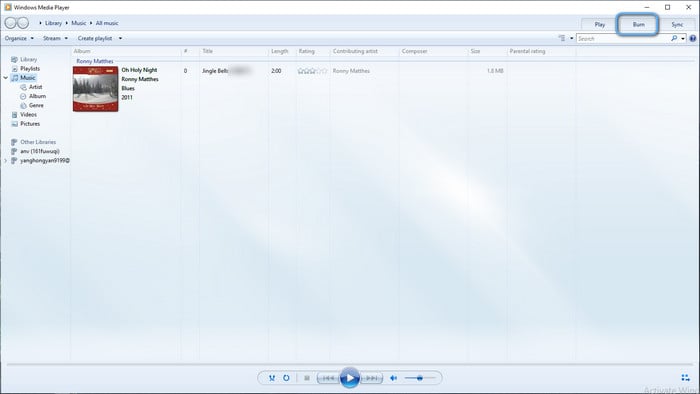Click the Back navigation arrow
Image resolution: width=700 pixels, height=394 pixels.
[x=10, y=23]
